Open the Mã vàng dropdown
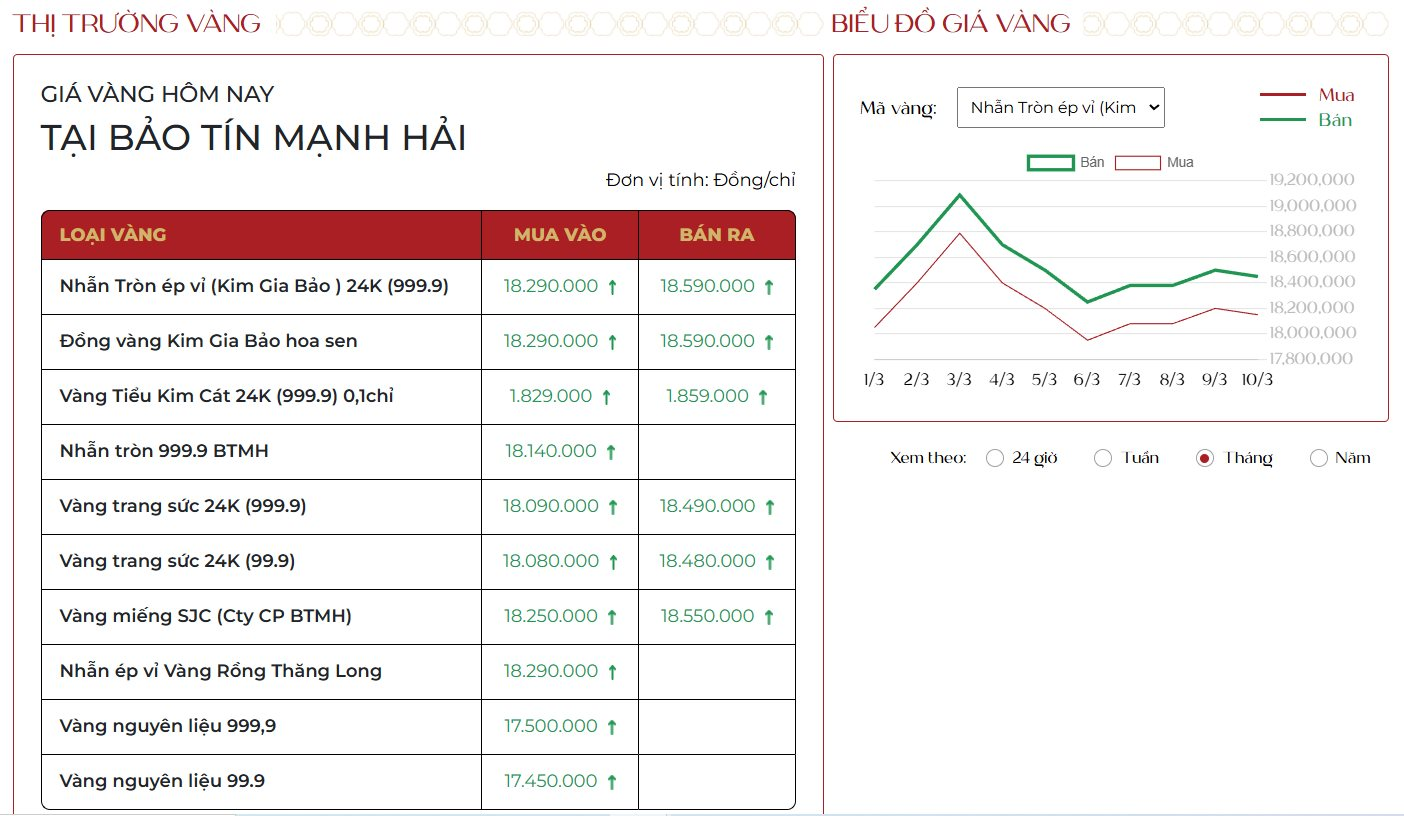1404x816 pixels. pyautogui.click(x=1061, y=107)
